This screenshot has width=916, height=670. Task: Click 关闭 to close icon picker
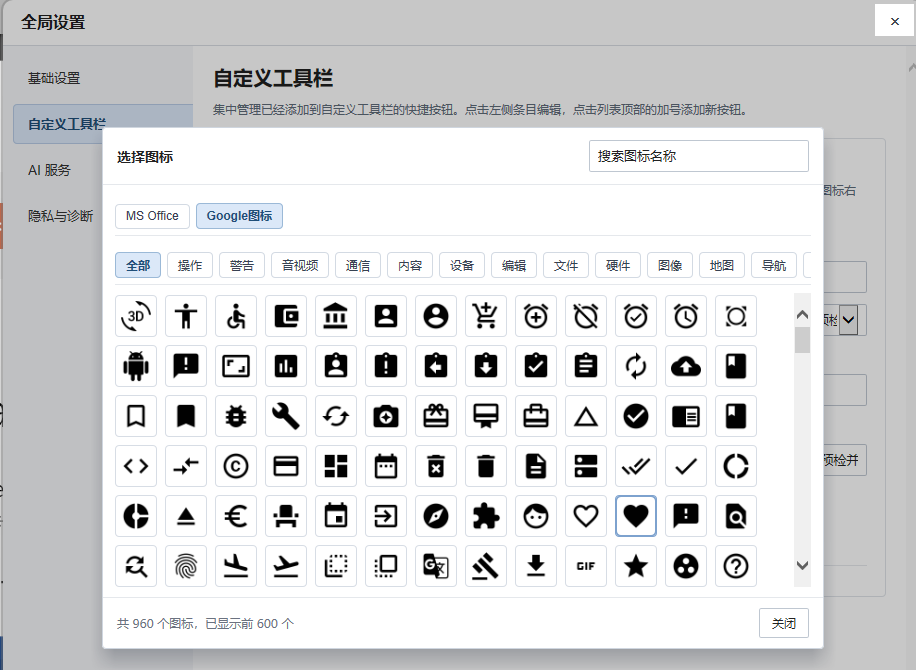click(x=784, y=623)
